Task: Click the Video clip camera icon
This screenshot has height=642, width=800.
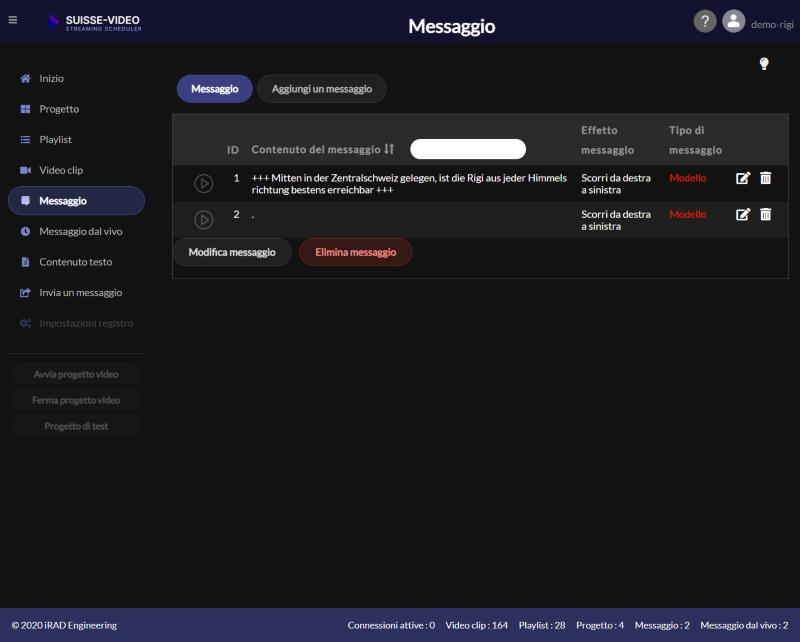Action: coord(25,170)
